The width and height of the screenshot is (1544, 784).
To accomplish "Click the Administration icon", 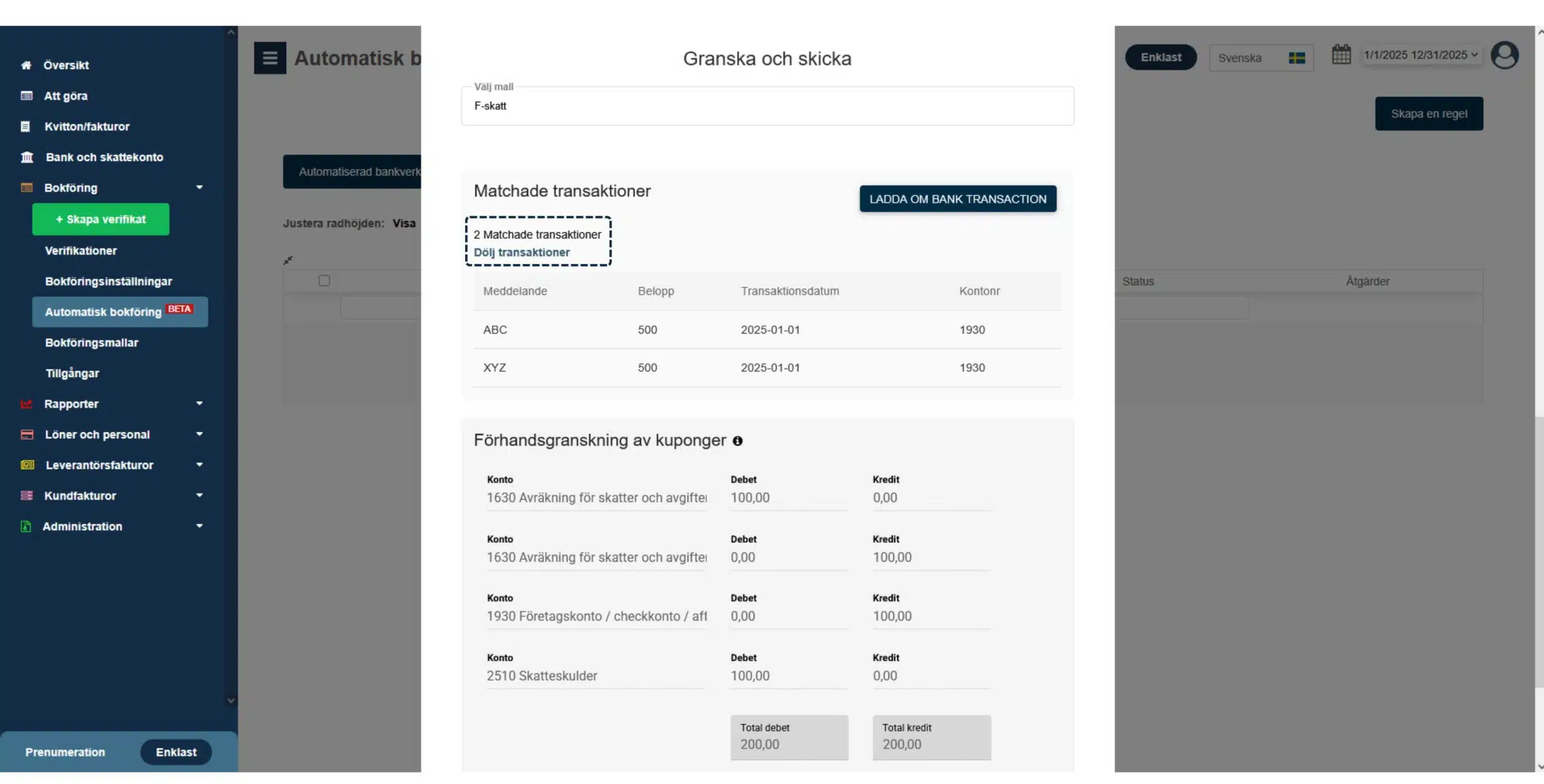I will (x=26, y=526).
